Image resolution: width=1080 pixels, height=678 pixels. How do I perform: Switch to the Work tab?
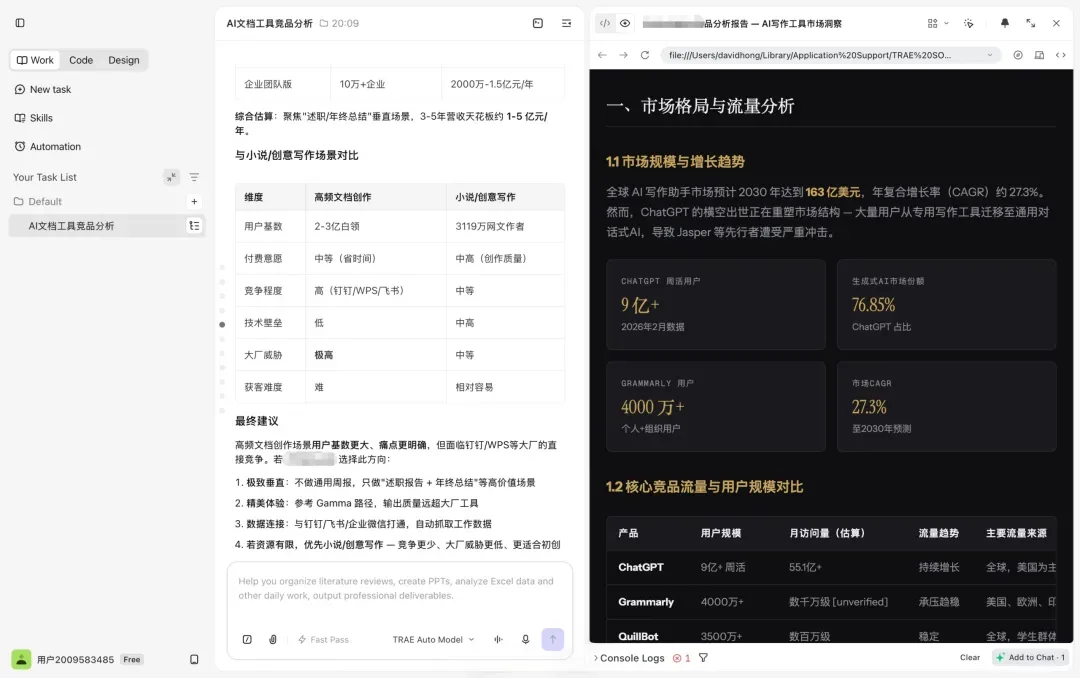[35, 60]
